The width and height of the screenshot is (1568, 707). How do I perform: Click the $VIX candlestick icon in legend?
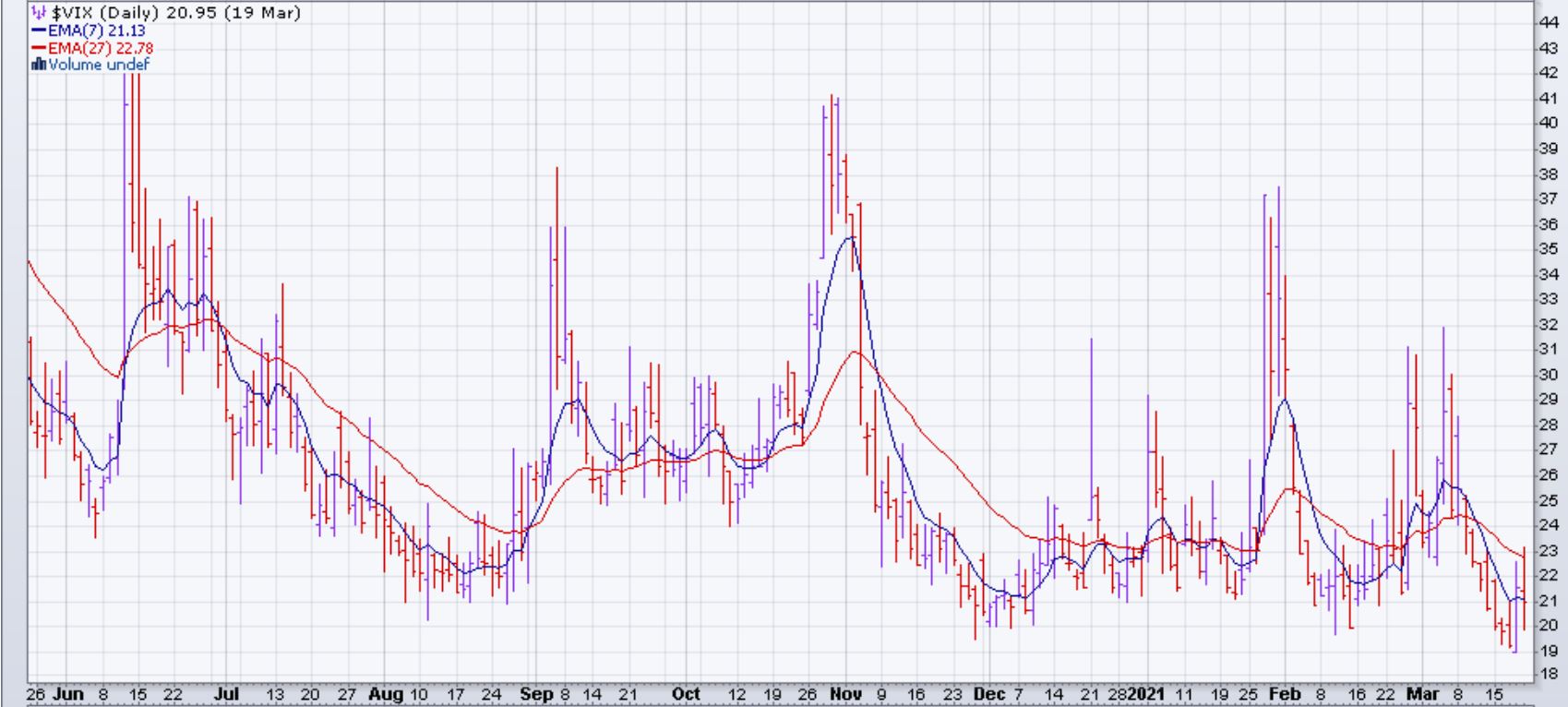[38, 13]
